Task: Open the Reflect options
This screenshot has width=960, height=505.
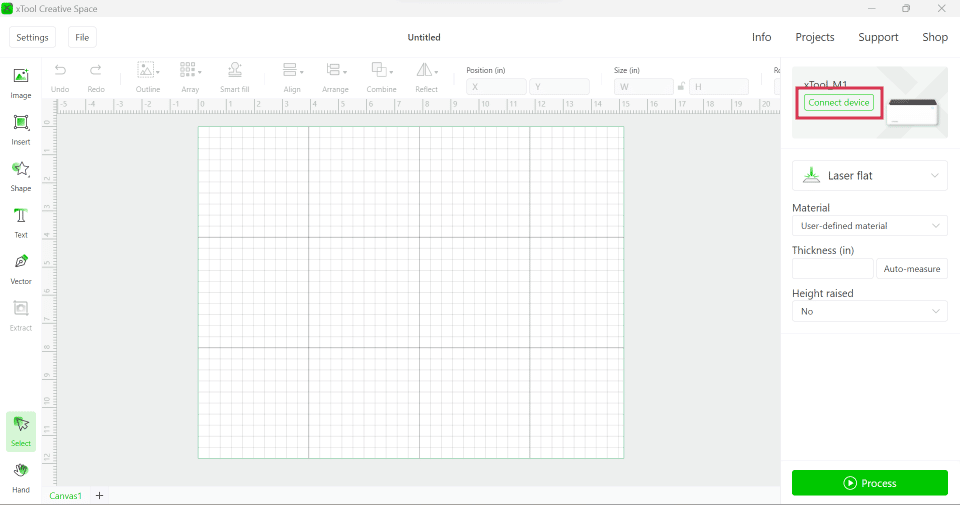Action: [426, 78]
